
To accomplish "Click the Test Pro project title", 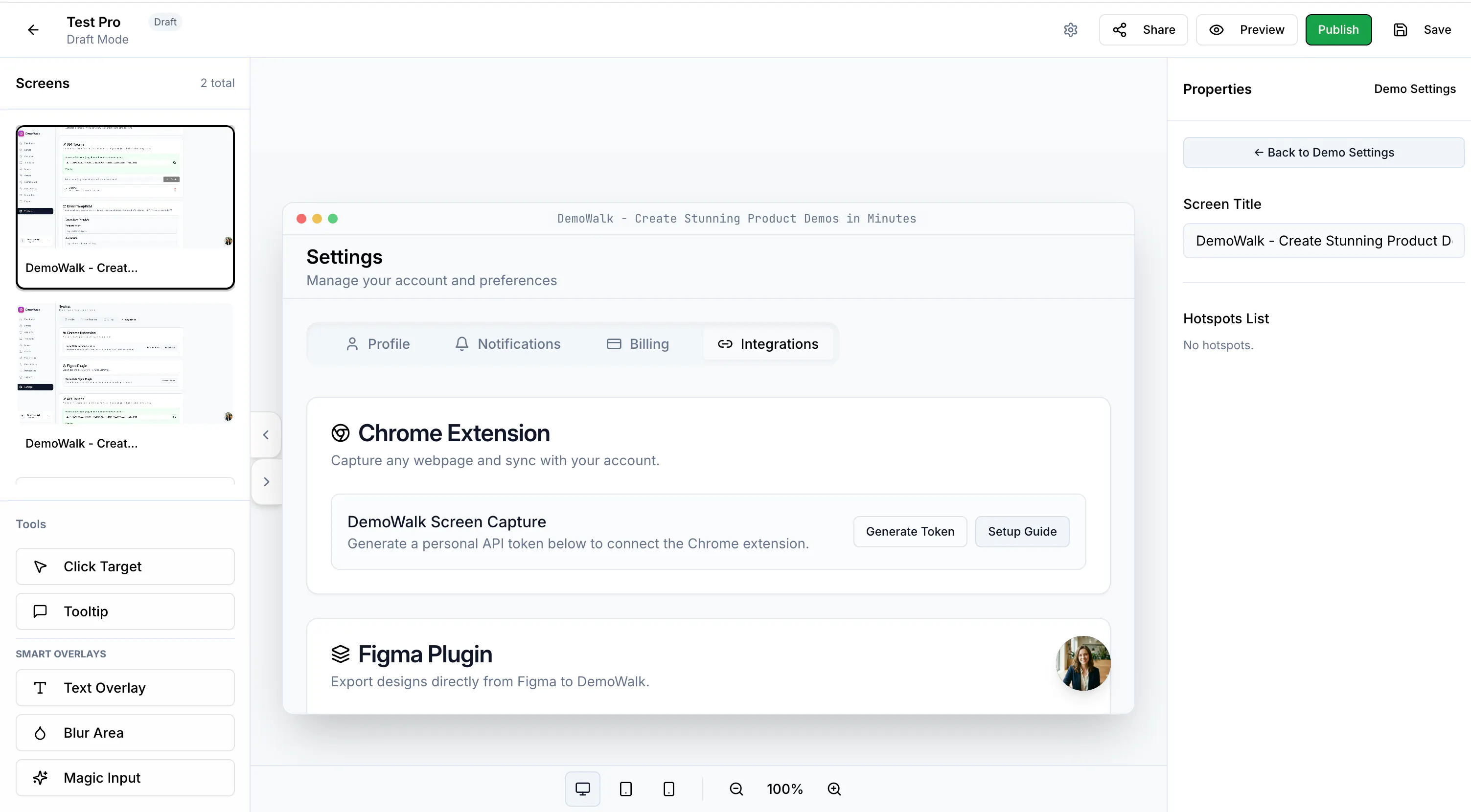I will [93, 22].
